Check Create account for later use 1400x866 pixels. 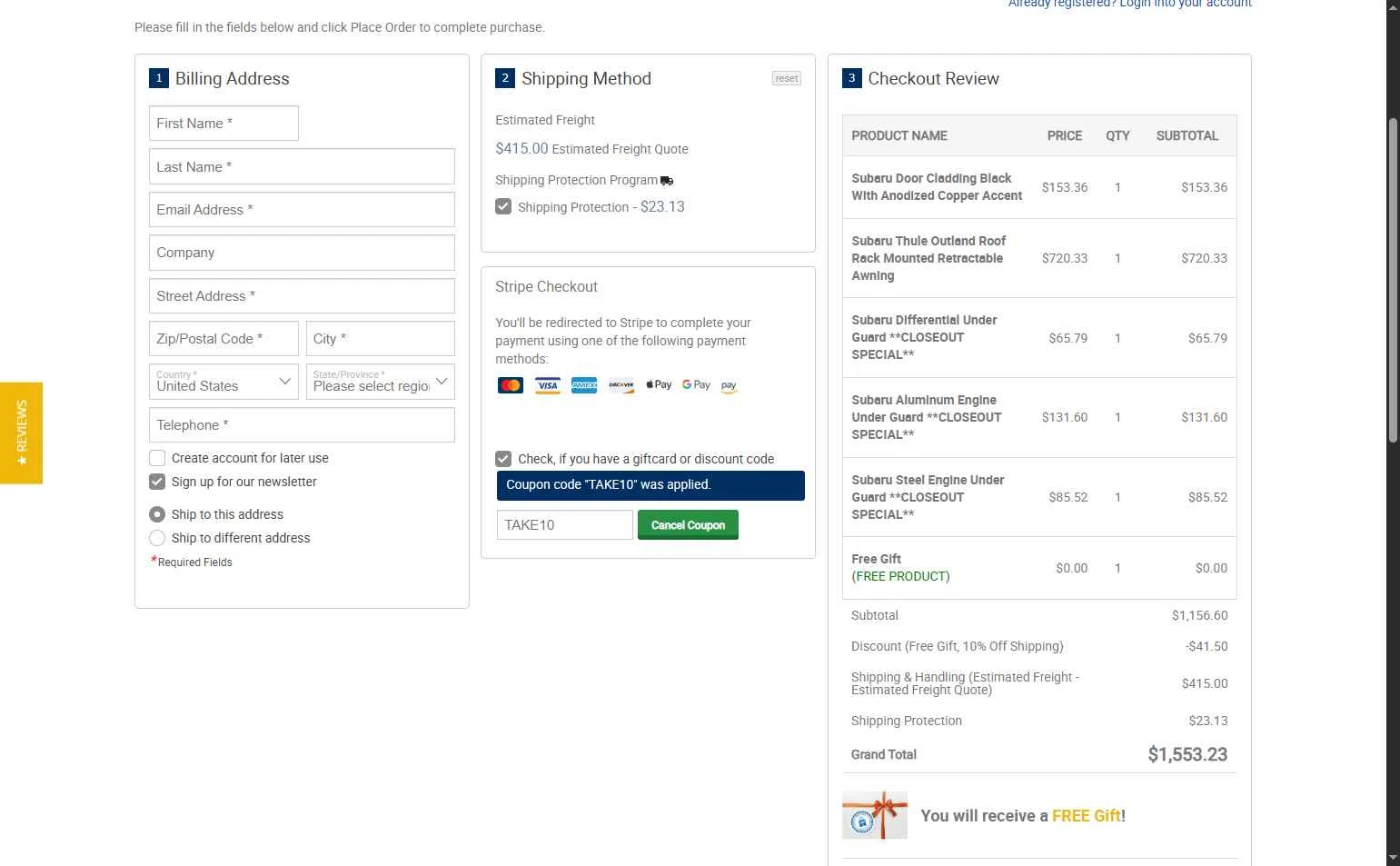tap(157, 458)
